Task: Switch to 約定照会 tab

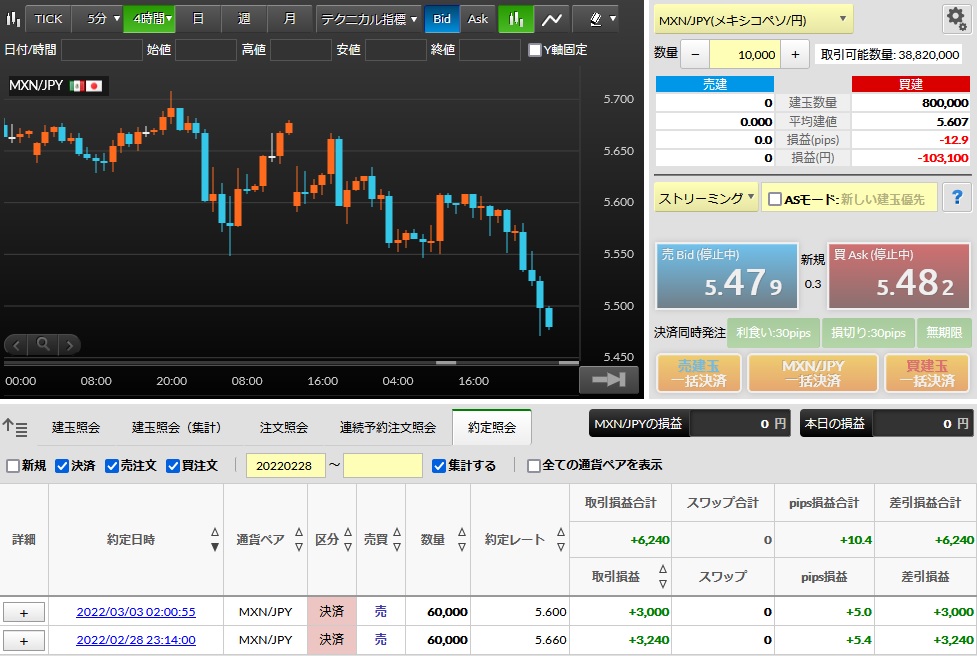Action: tap(492, 427)
